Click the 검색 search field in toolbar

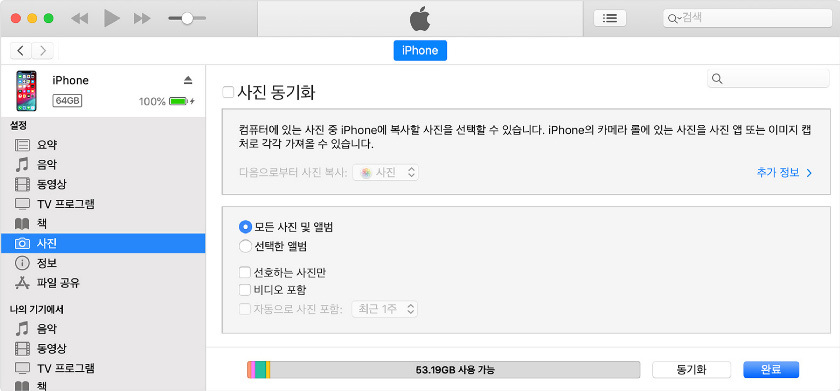pos(747,18)
